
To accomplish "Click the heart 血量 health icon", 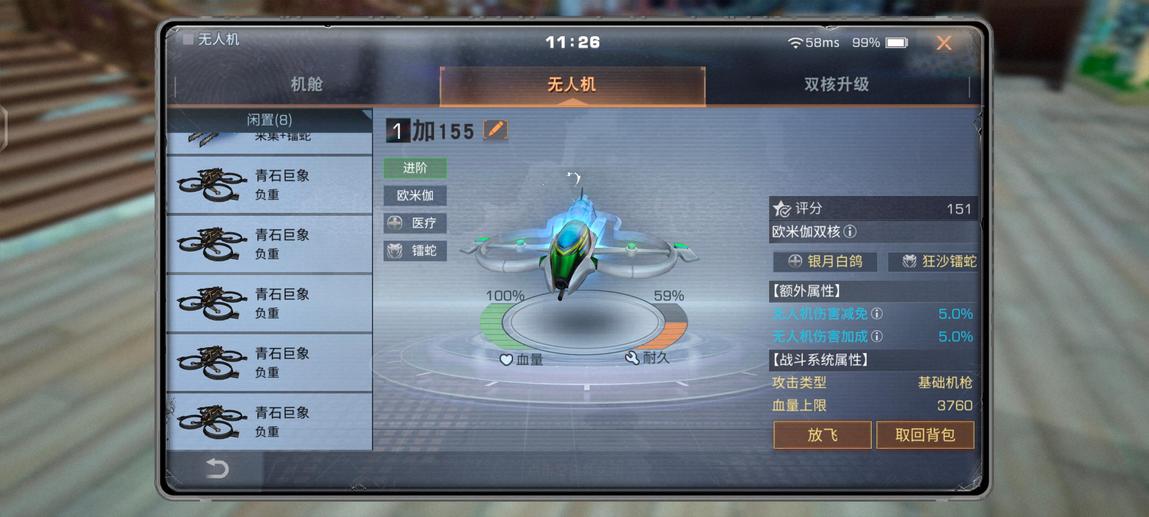I will click(506, 360).
